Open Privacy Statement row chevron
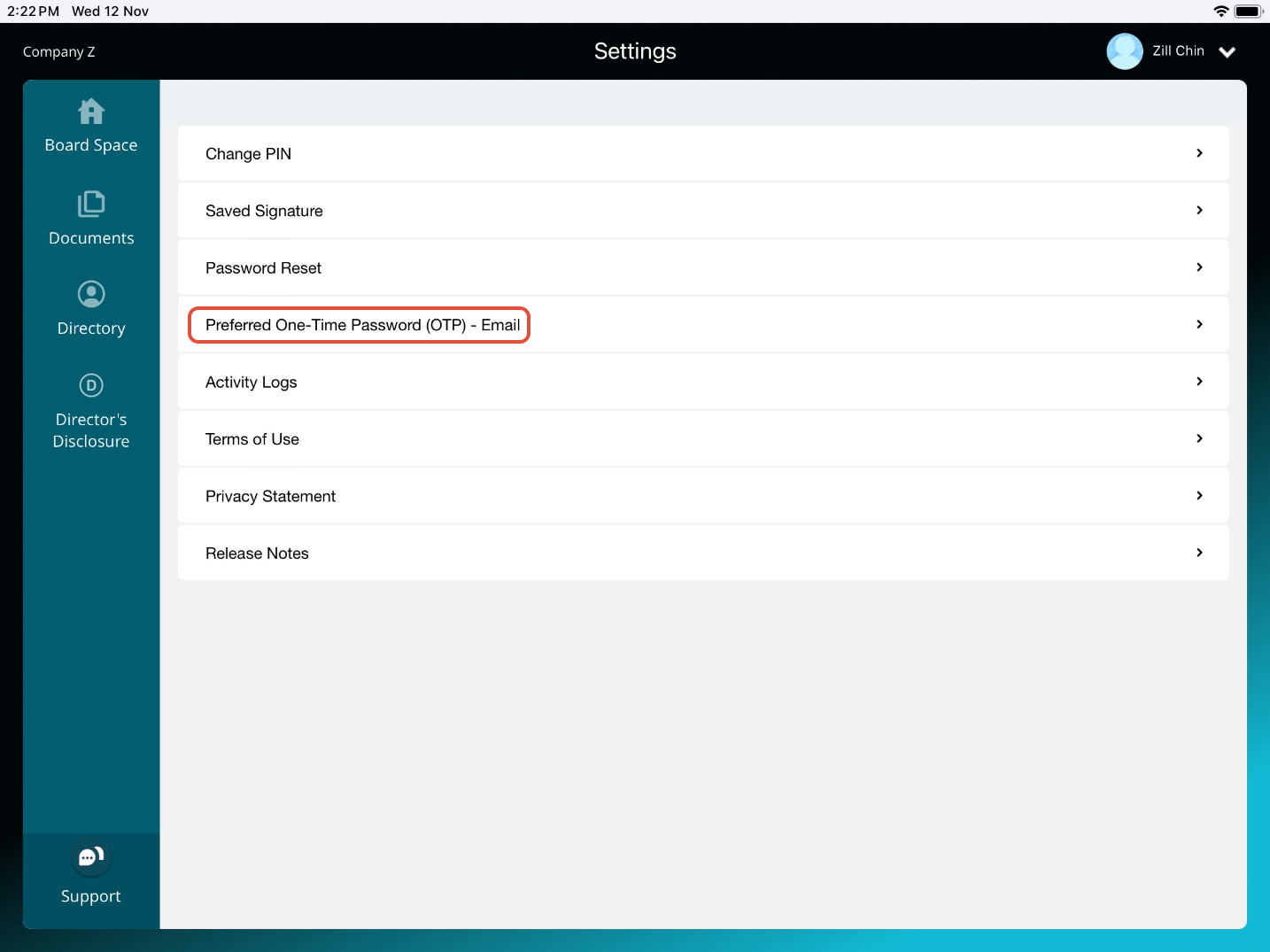Image resolution: width=1270 pixels, height=952 pixels. tap(1199, 496)
